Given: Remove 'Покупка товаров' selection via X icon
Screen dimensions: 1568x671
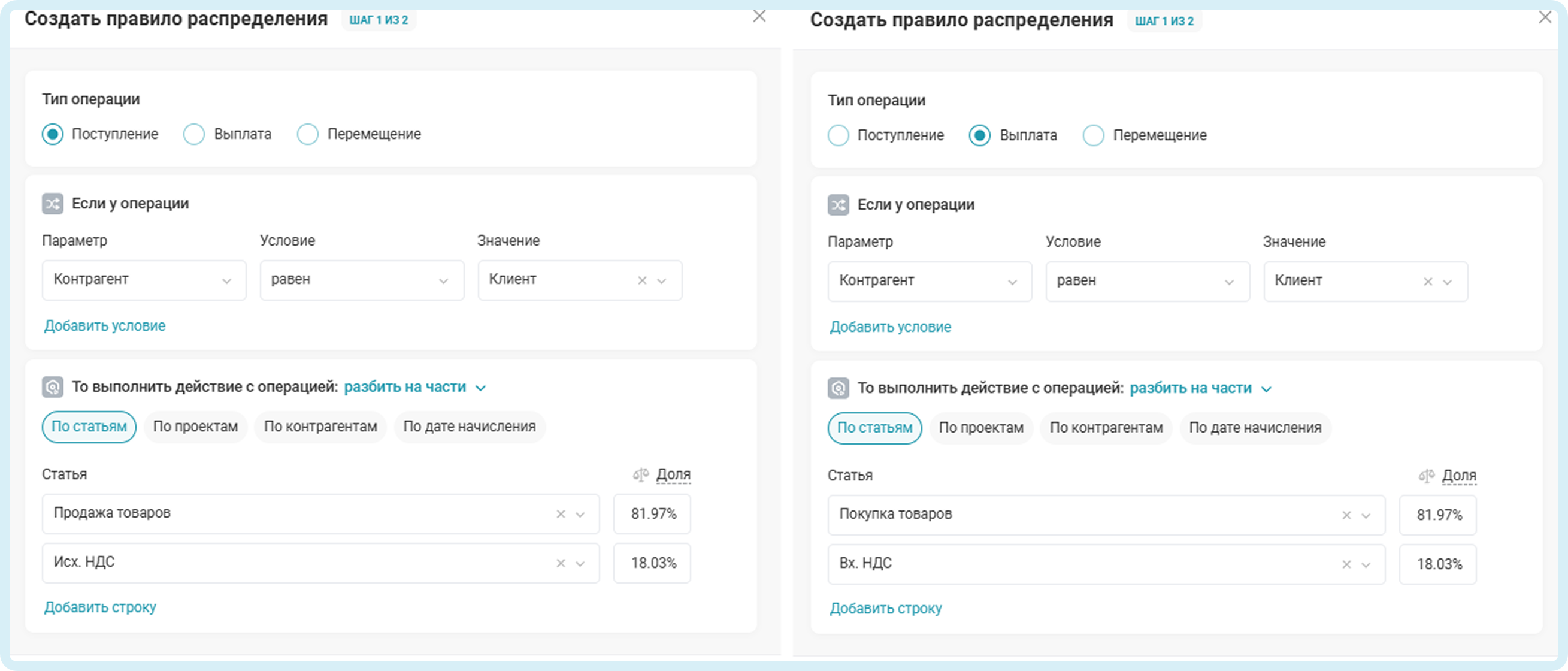Looking at the screenshot, I should click(x=1346, y=516).
